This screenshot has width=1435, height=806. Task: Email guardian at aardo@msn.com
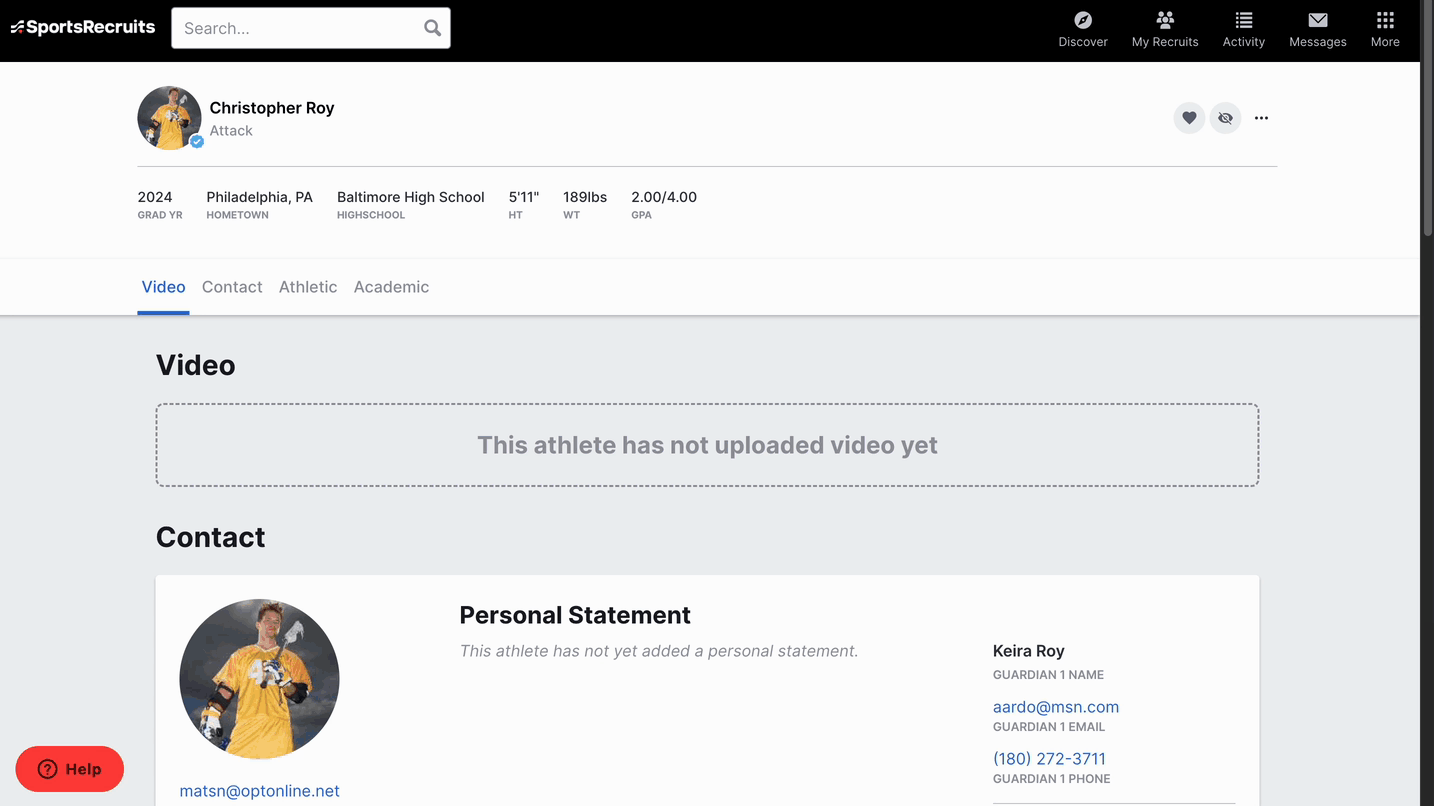pyautogui.click(x=1055, y=706)
